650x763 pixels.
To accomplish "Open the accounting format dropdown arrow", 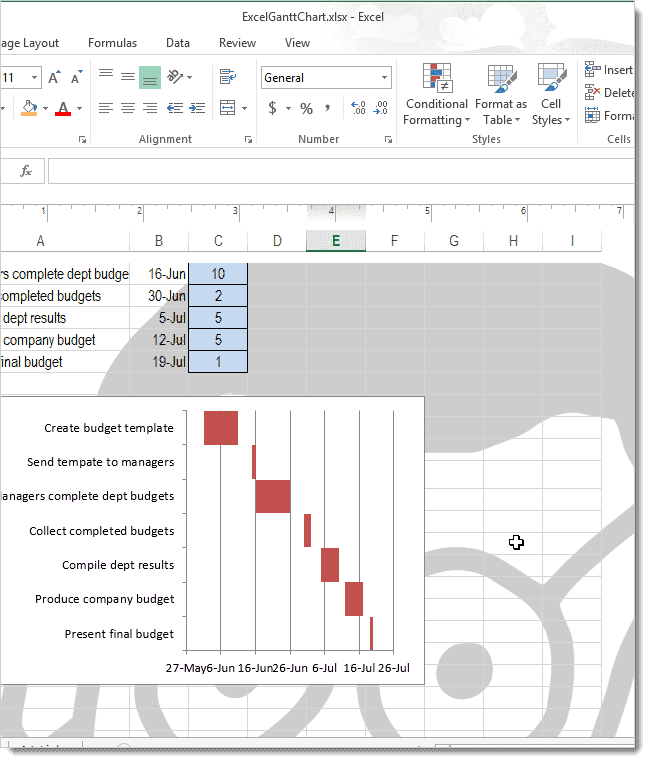I will (x=289, y=108).
